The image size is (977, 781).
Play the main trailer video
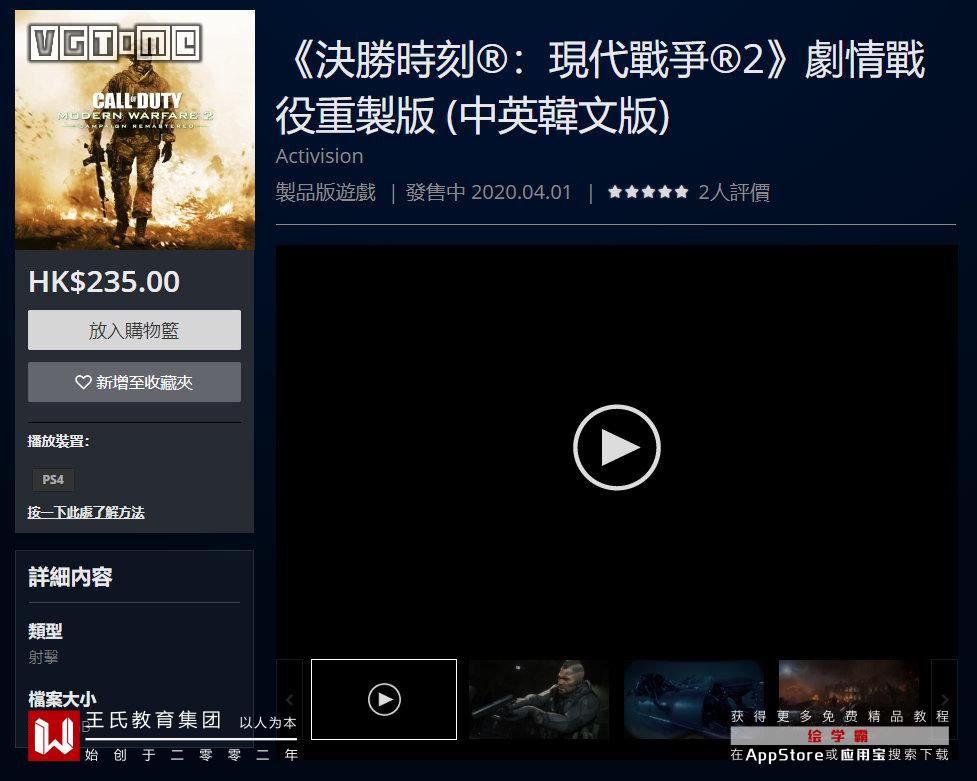[x=616, y=447]
